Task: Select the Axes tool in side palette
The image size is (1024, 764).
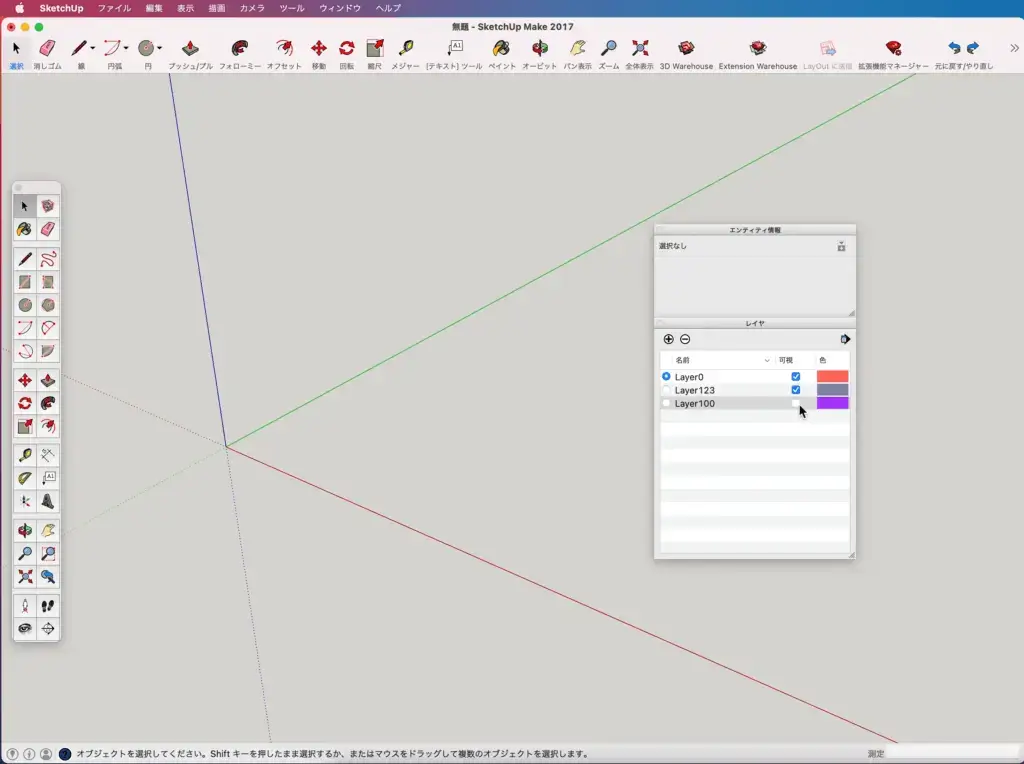Action: tap(25, 501)
